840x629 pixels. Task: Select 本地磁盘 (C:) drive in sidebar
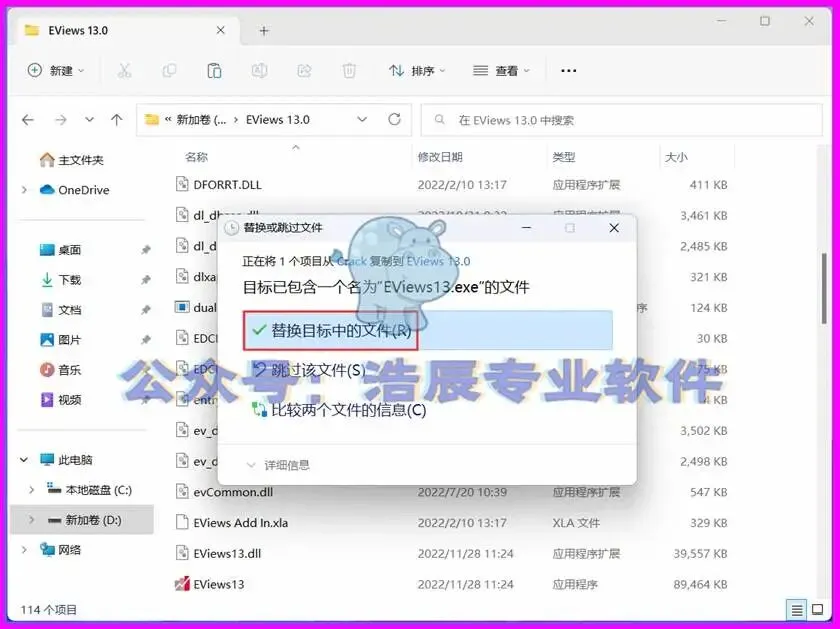point(89,490)
